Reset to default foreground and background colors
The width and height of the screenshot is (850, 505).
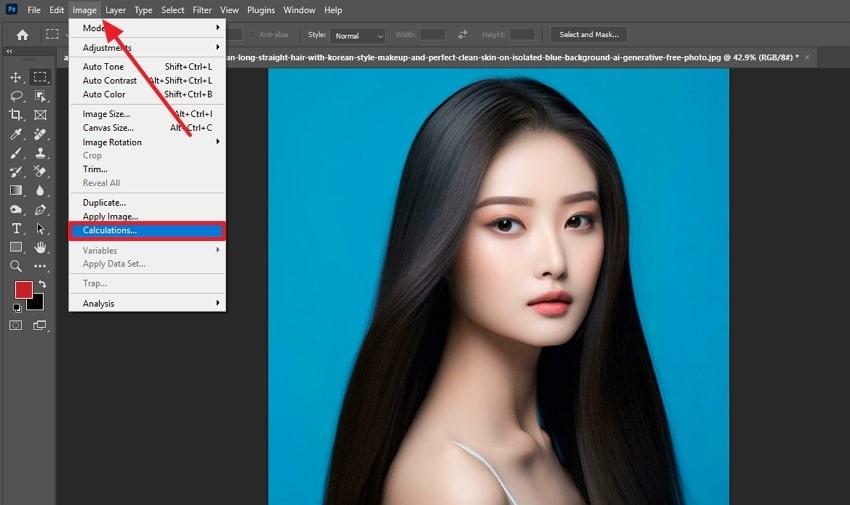point(17,308)
